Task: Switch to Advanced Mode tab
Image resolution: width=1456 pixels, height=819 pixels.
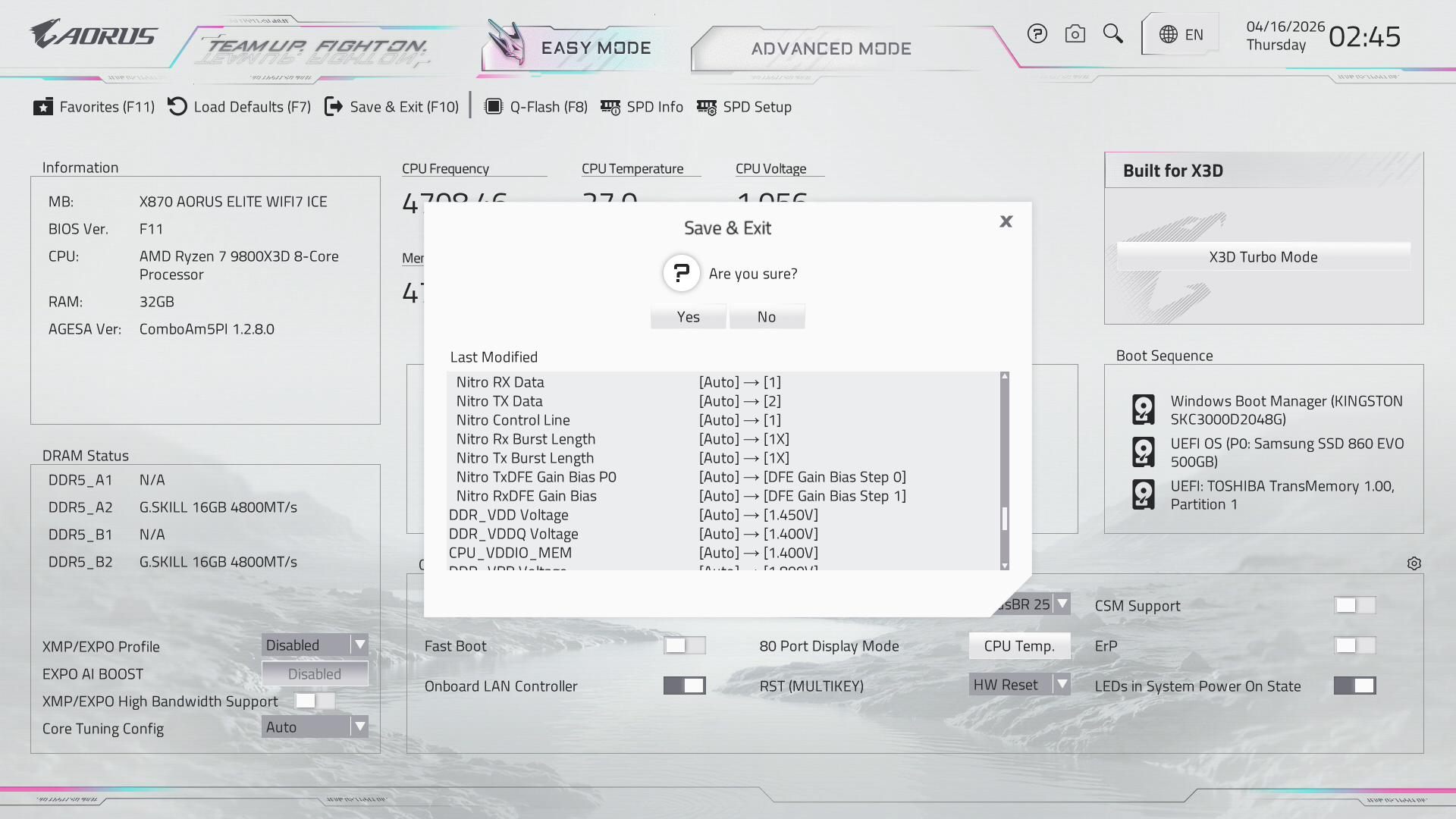Action: tap(831, 49)
